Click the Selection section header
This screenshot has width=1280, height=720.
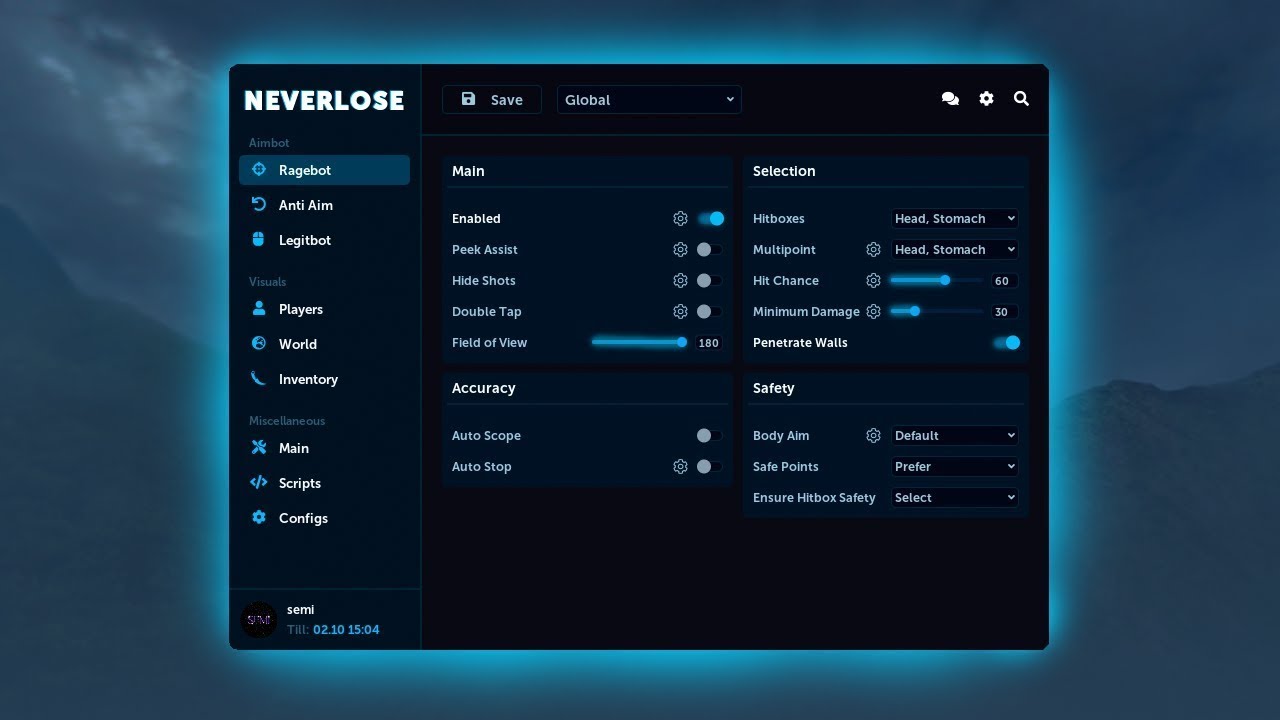[x=784, y=171]
